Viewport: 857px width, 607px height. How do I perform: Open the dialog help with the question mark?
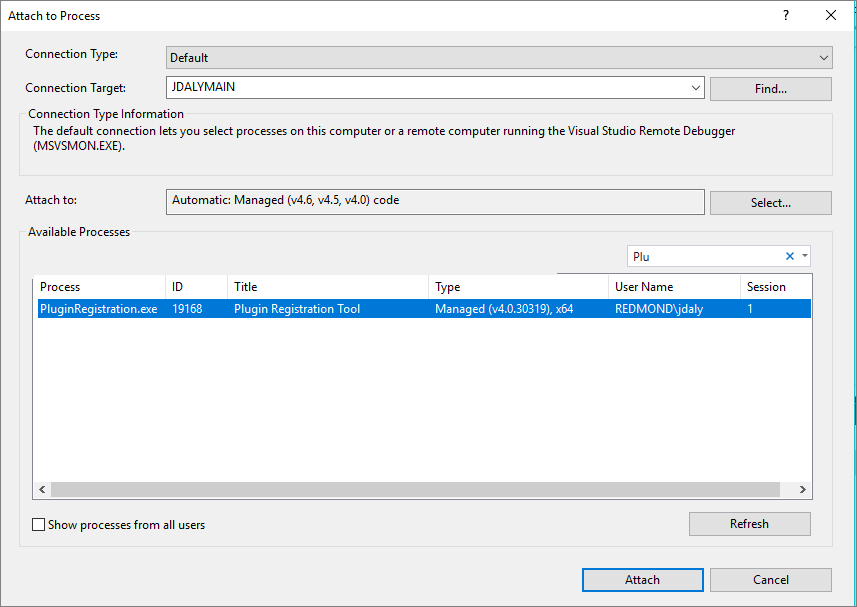[x=786, y=15]
